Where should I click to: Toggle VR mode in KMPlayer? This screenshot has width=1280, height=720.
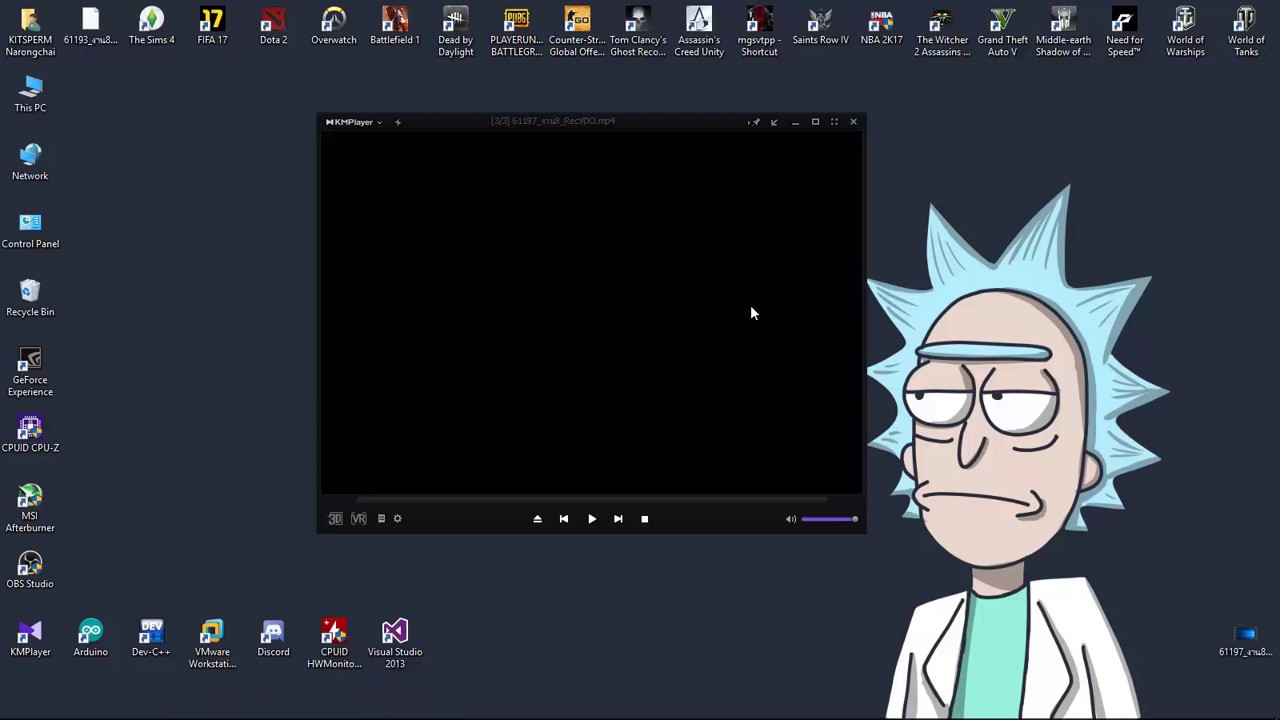[x=358, y=519]
